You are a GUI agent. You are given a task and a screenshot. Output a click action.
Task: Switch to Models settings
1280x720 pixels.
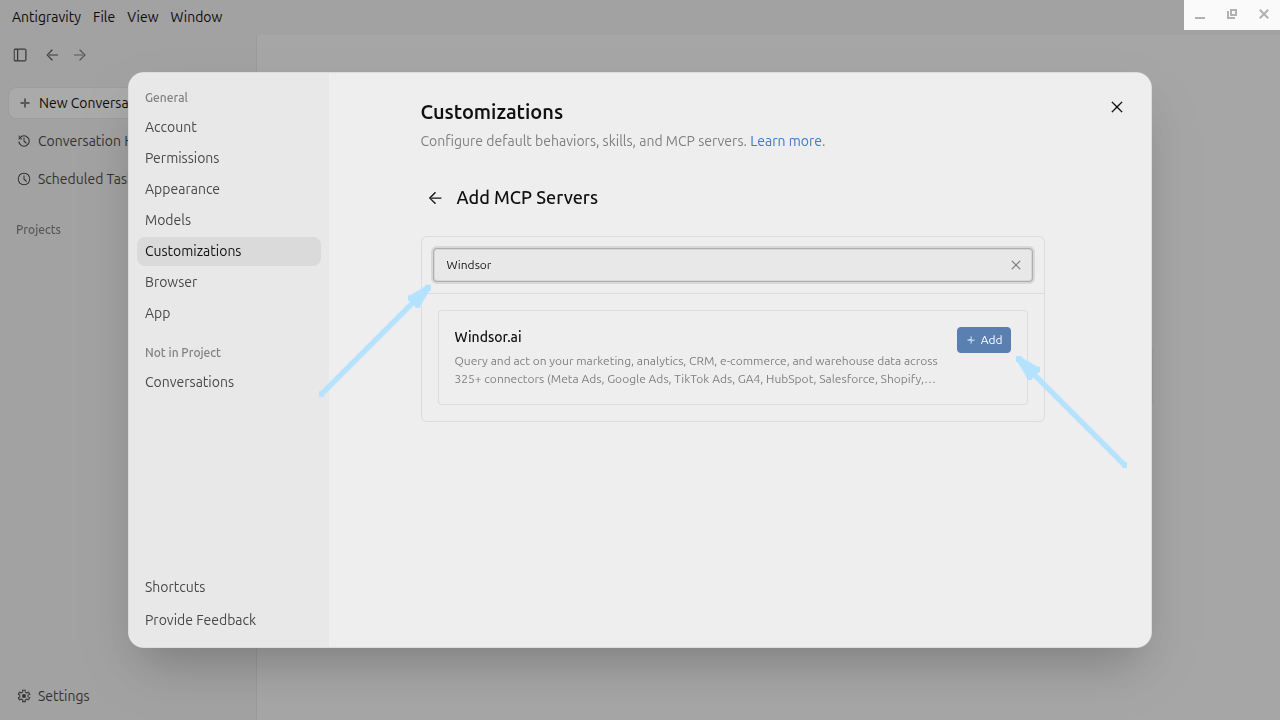[x=229, y=220]
